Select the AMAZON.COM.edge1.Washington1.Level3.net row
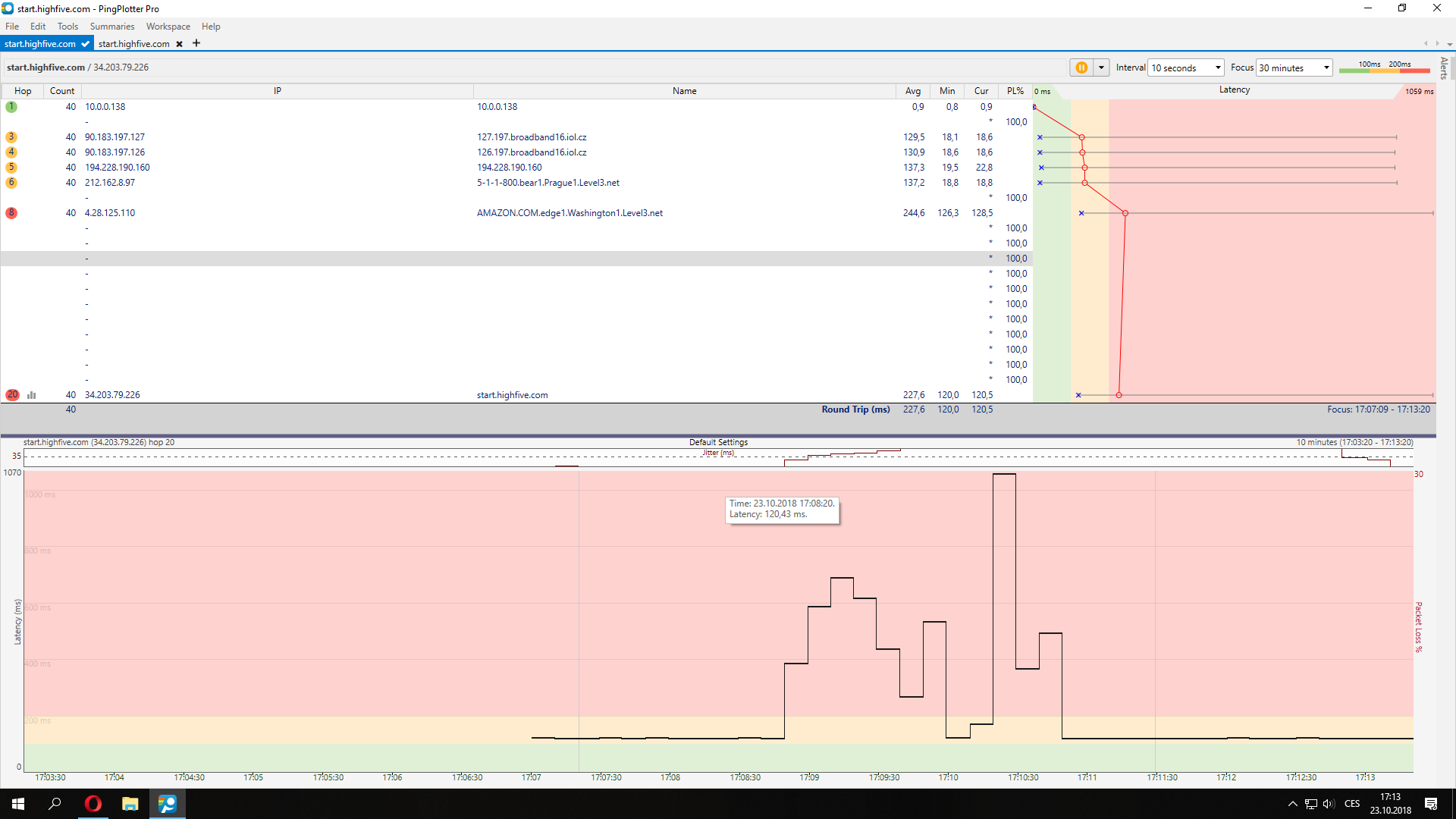 point(570,213)
